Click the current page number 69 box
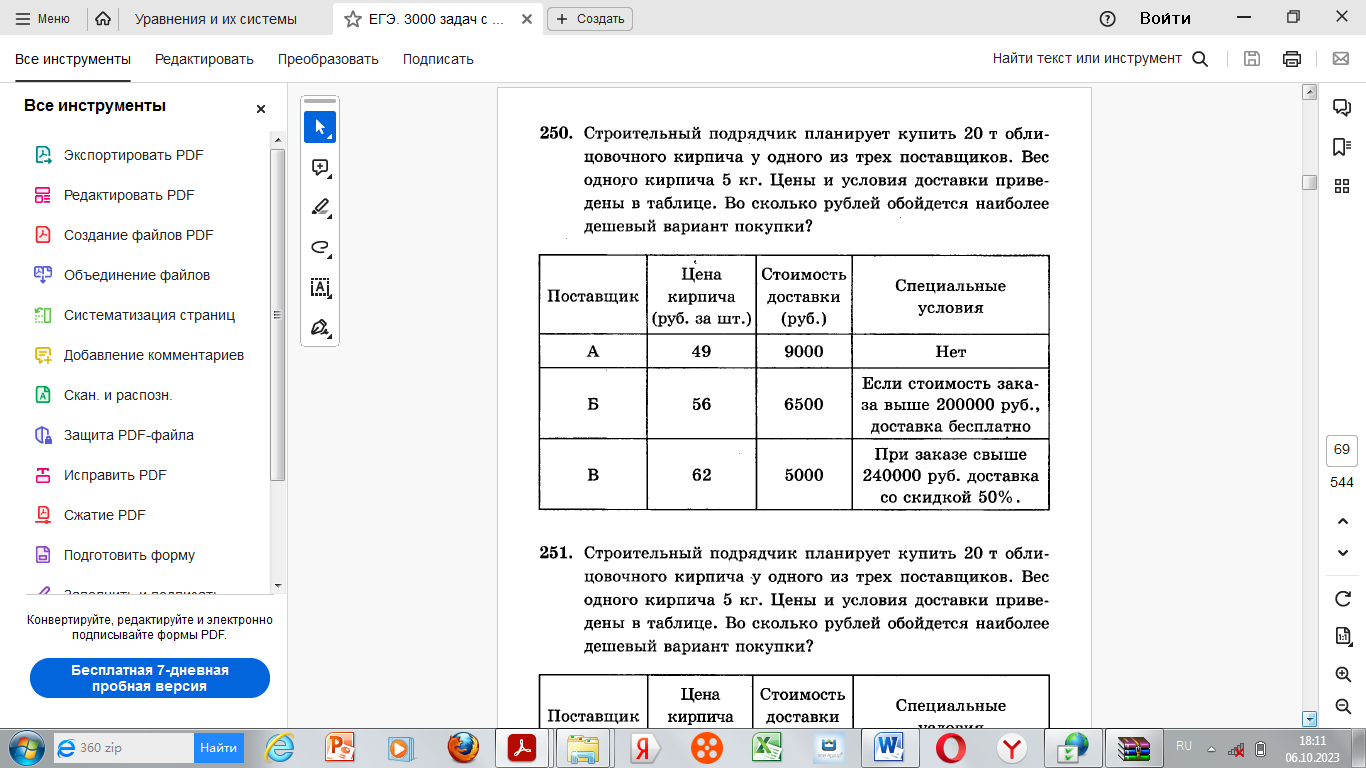 point(1342,451)
